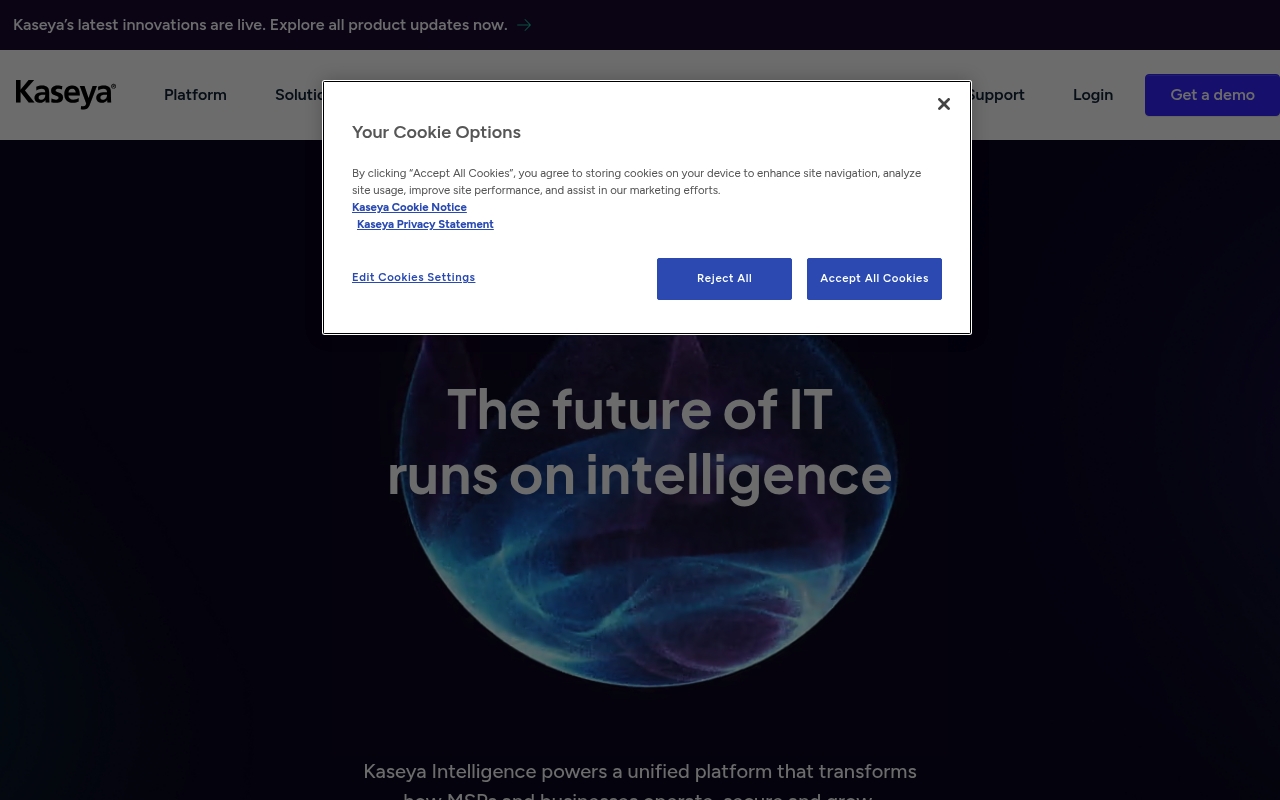The height and width of the screenshot is (800, 1280).
Task: Accept all cookies in the dialog
Action: [x=874, y=279]
